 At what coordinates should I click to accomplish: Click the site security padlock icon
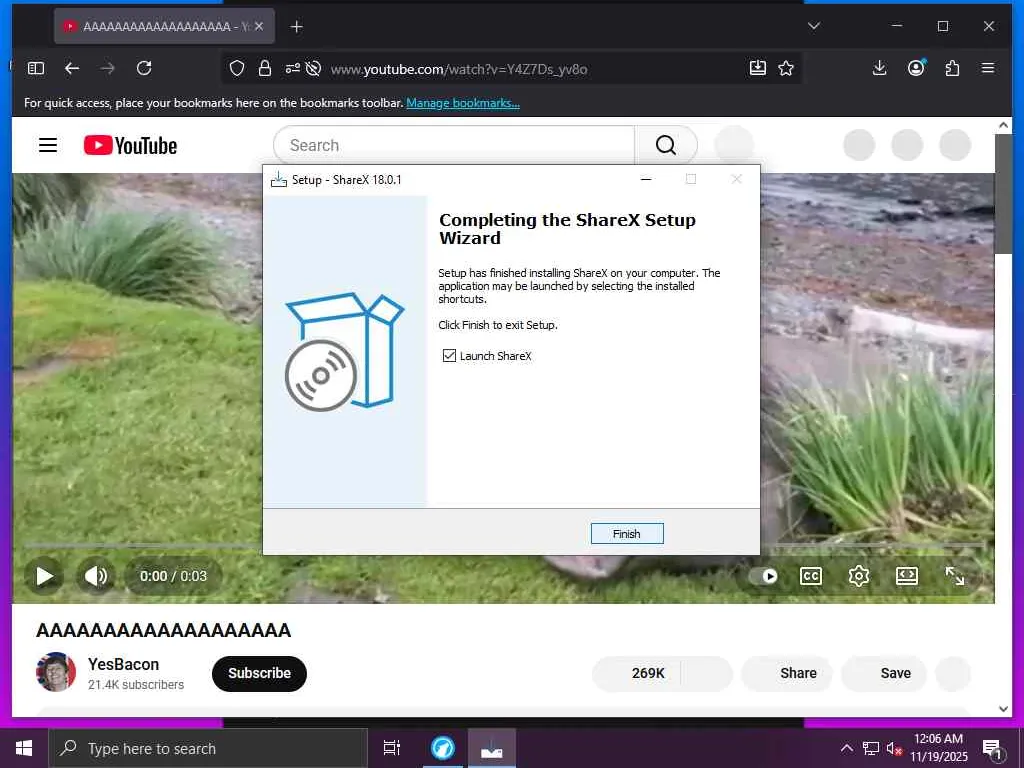click(x=264, y=69)
